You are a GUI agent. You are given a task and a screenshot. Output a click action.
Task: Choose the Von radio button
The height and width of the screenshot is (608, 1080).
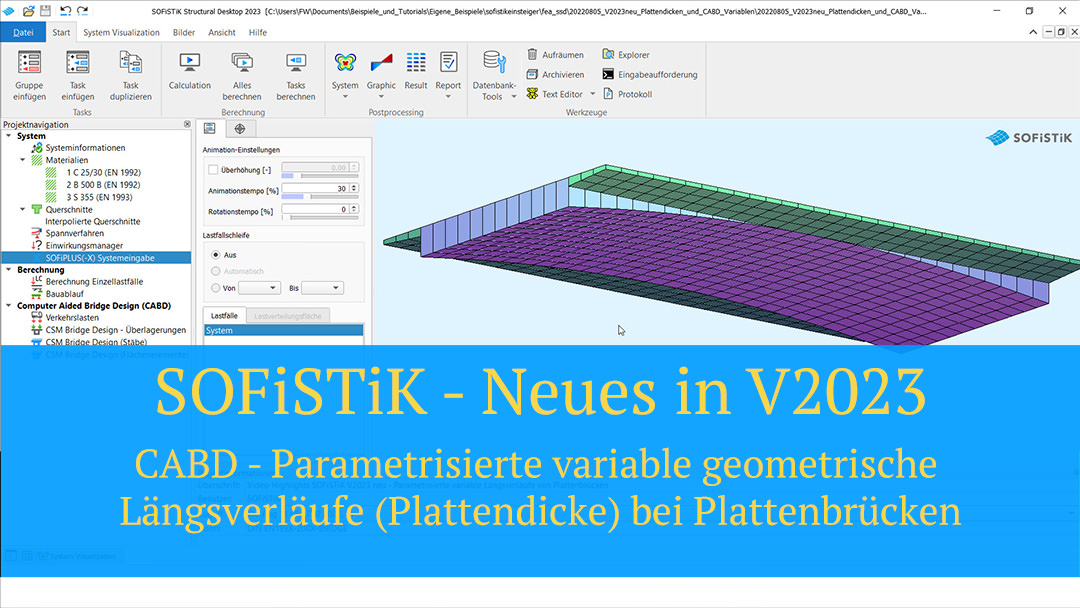[216, 288]
